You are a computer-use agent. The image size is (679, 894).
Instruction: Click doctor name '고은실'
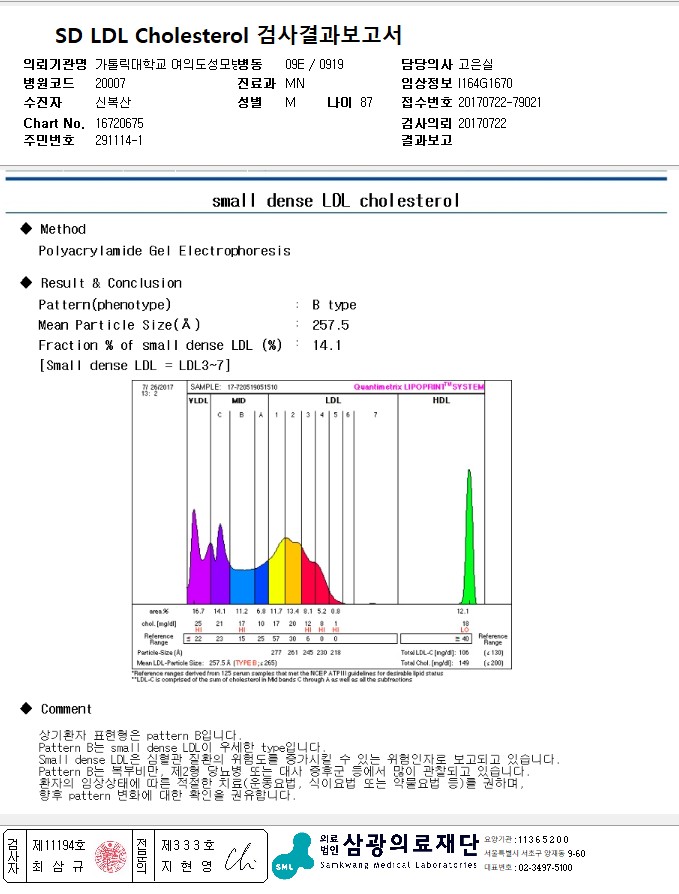tap(475, 64)
